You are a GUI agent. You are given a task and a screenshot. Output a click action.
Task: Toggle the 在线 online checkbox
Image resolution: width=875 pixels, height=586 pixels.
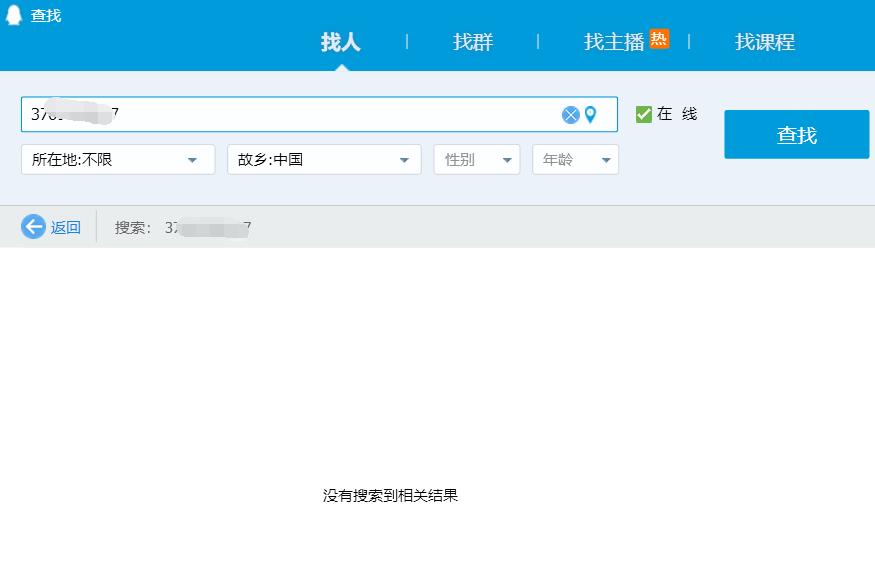(644, 115)
